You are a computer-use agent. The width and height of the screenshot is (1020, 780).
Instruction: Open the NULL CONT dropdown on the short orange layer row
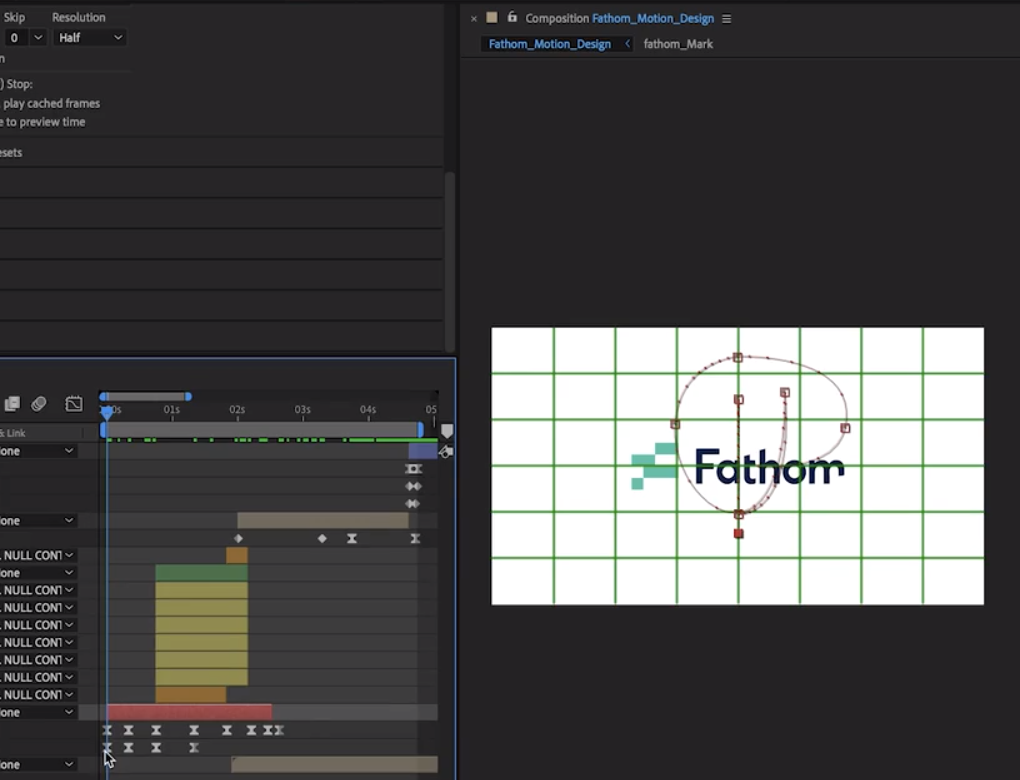coord(38,556)
